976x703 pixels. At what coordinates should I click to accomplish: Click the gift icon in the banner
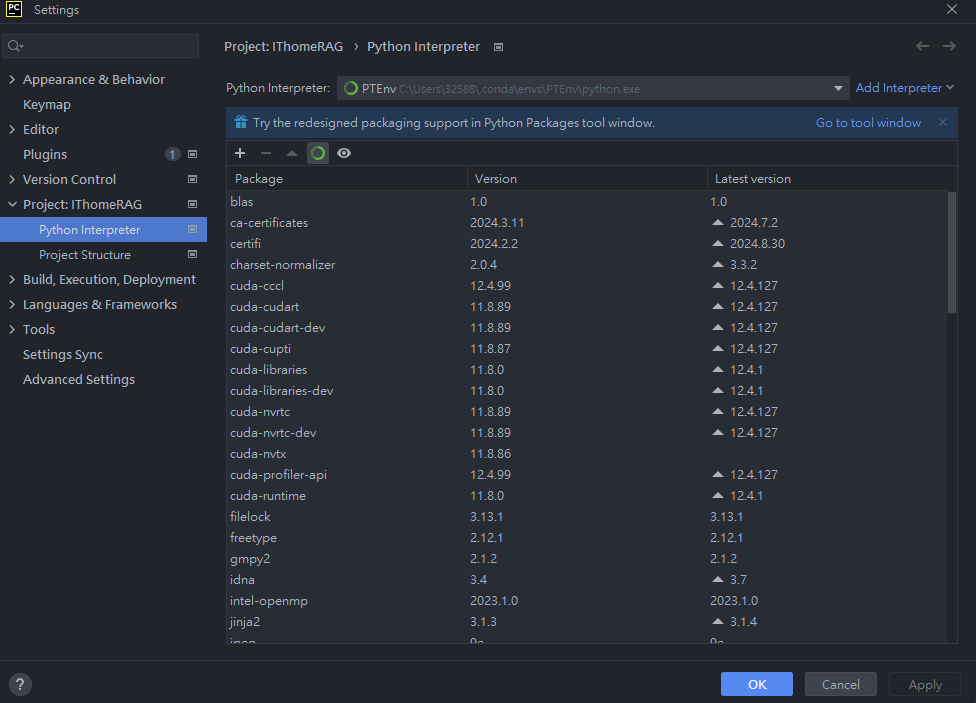[x=241, y=122]
